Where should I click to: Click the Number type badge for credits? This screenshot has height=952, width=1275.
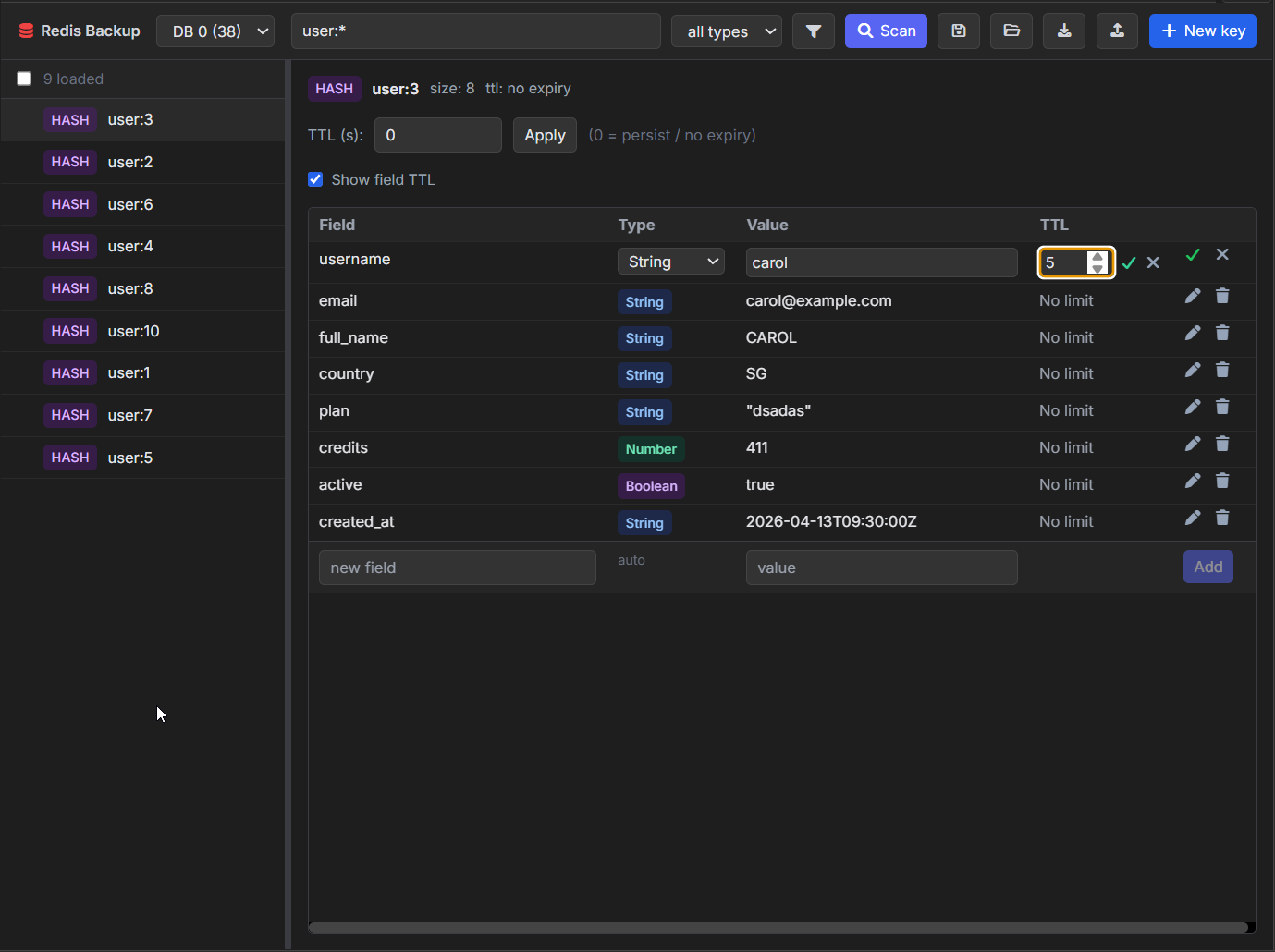(x=651, y=449)
